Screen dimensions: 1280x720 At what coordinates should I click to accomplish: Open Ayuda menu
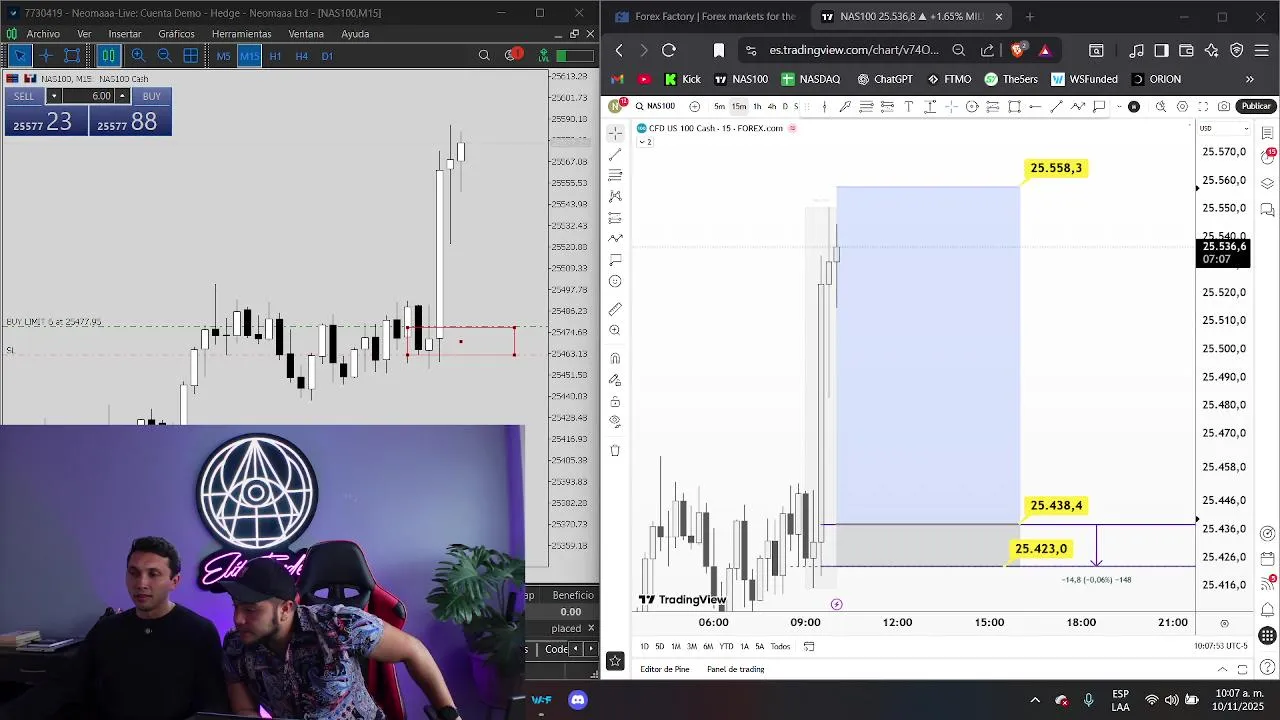[x=355, y=34]
